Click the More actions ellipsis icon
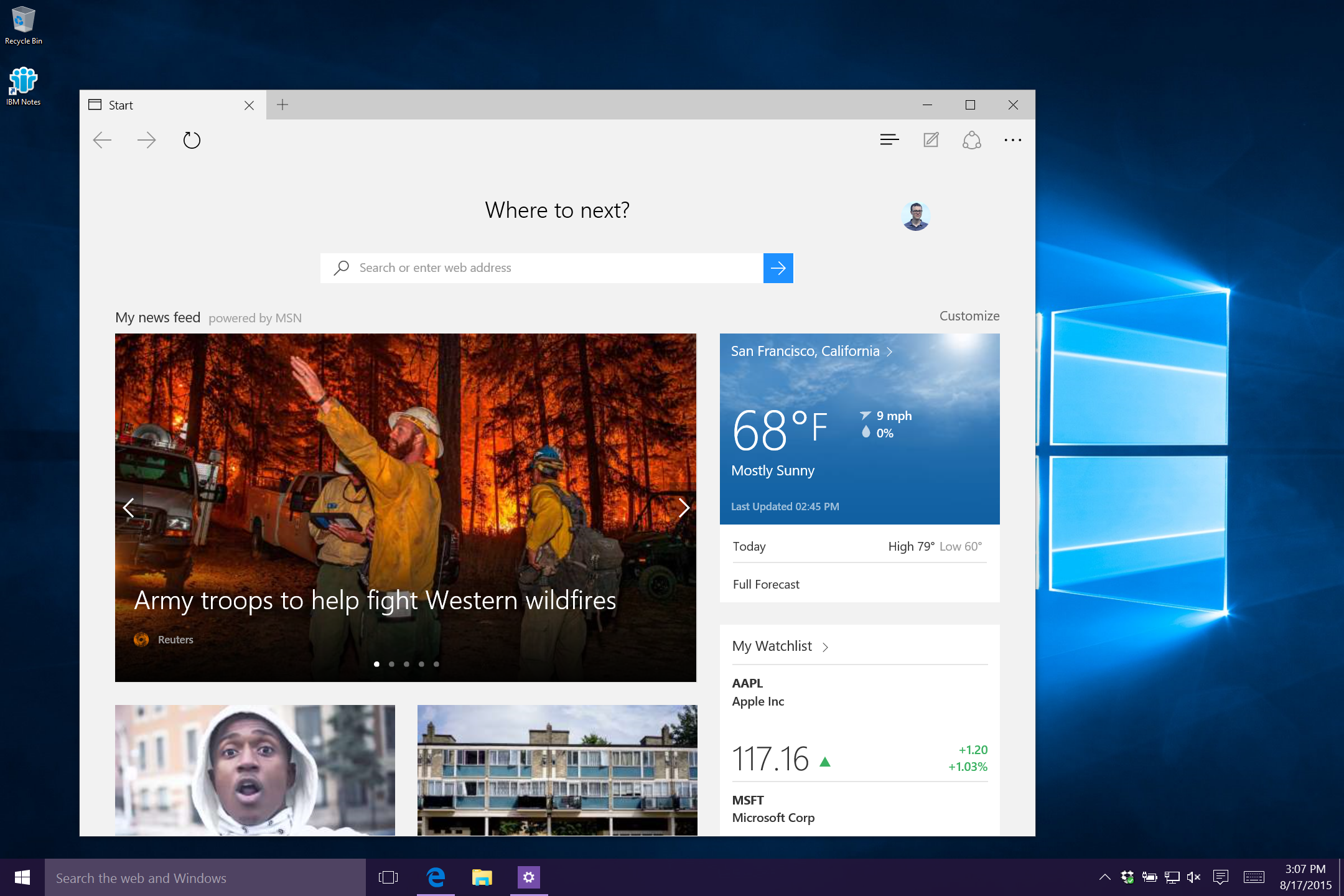The height and width of the screenshot is (896, 1344). (x=1013, y=140)
